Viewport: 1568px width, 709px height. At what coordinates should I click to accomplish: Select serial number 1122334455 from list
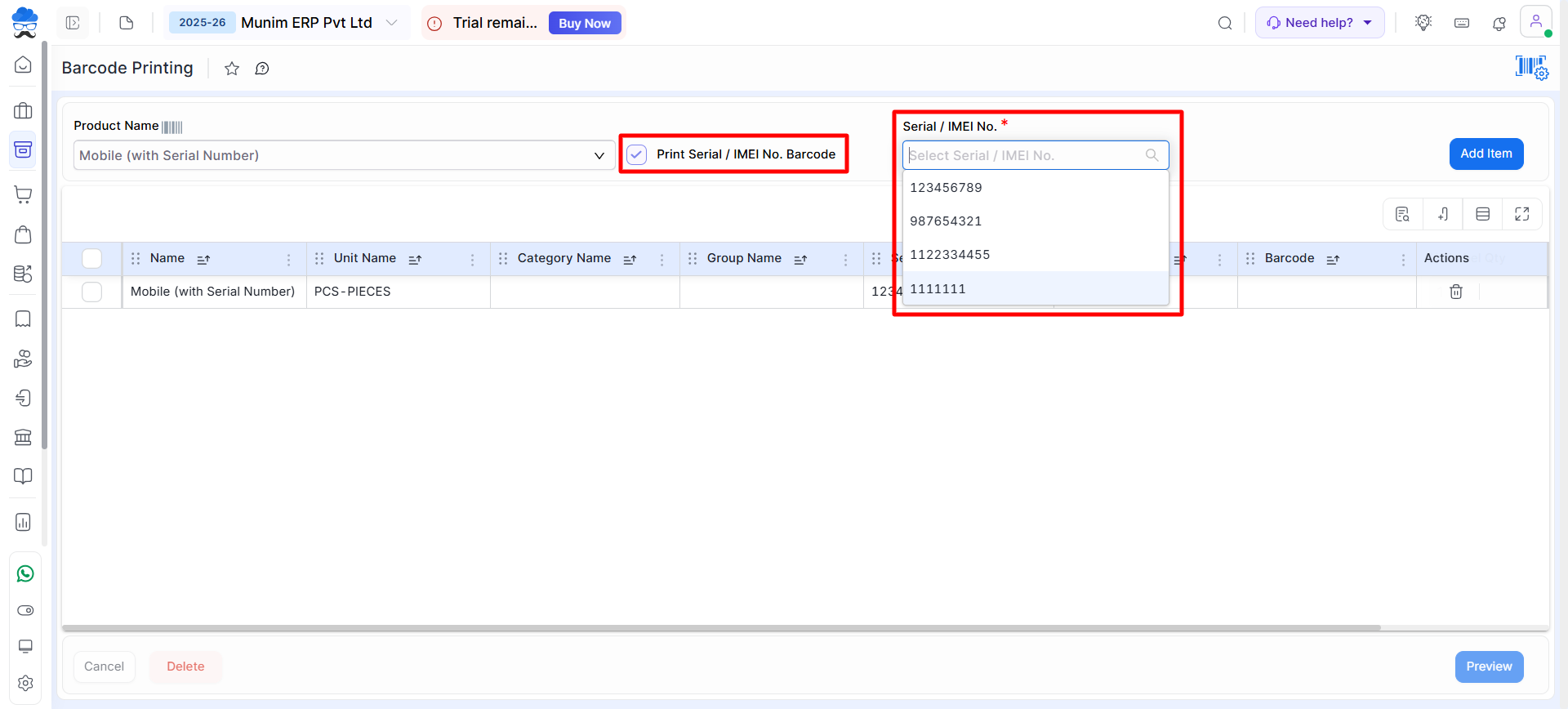point(950,255)
